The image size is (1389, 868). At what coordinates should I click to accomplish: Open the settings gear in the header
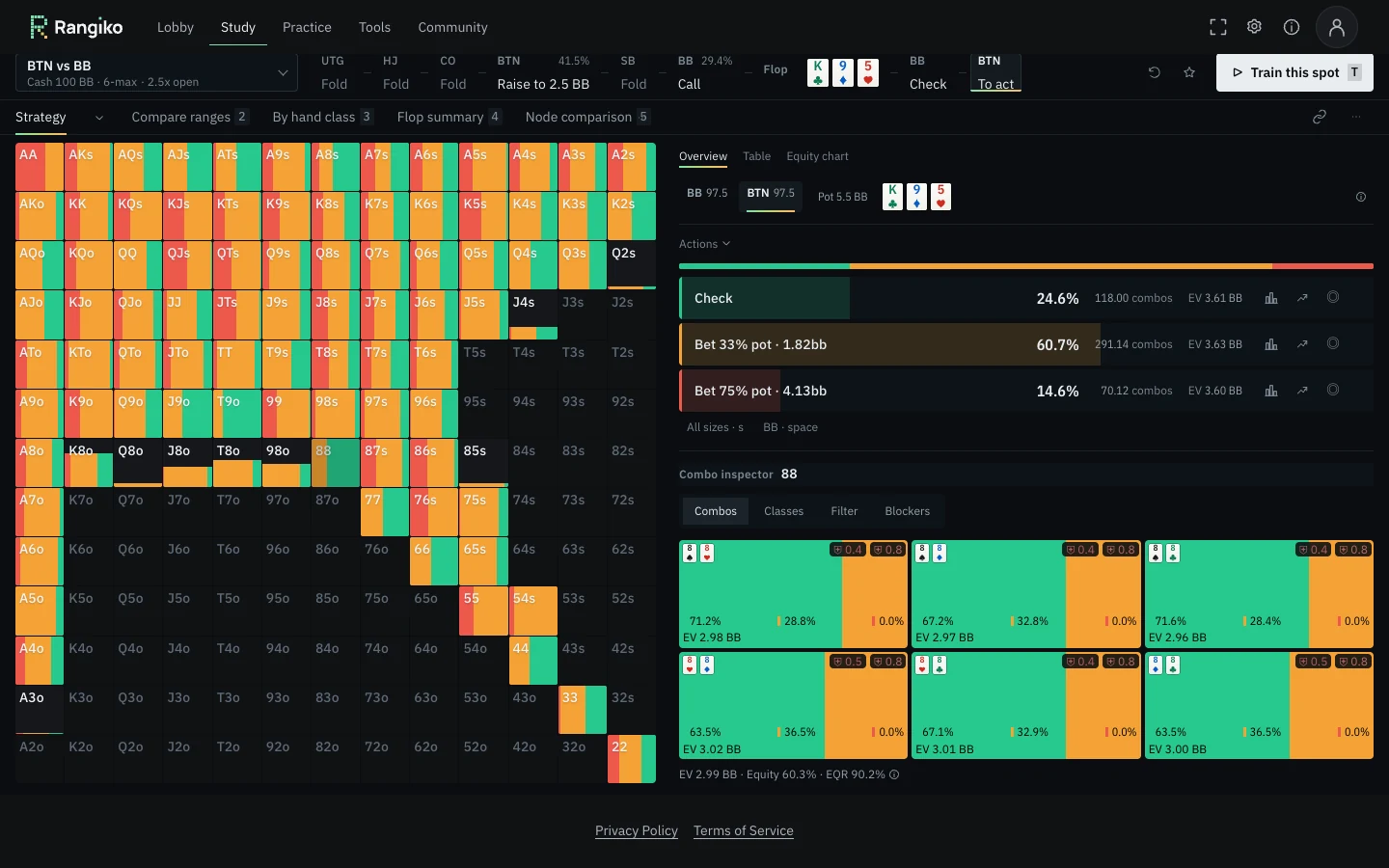pos(1254,27)
